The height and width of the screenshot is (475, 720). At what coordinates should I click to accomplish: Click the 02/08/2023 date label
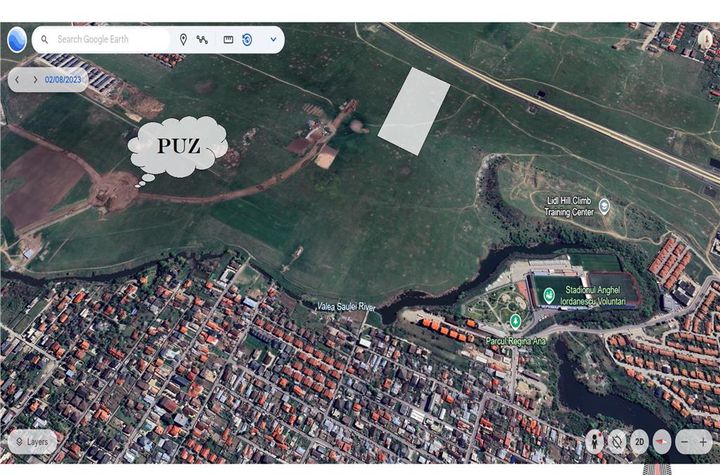[x=63, y=79]
